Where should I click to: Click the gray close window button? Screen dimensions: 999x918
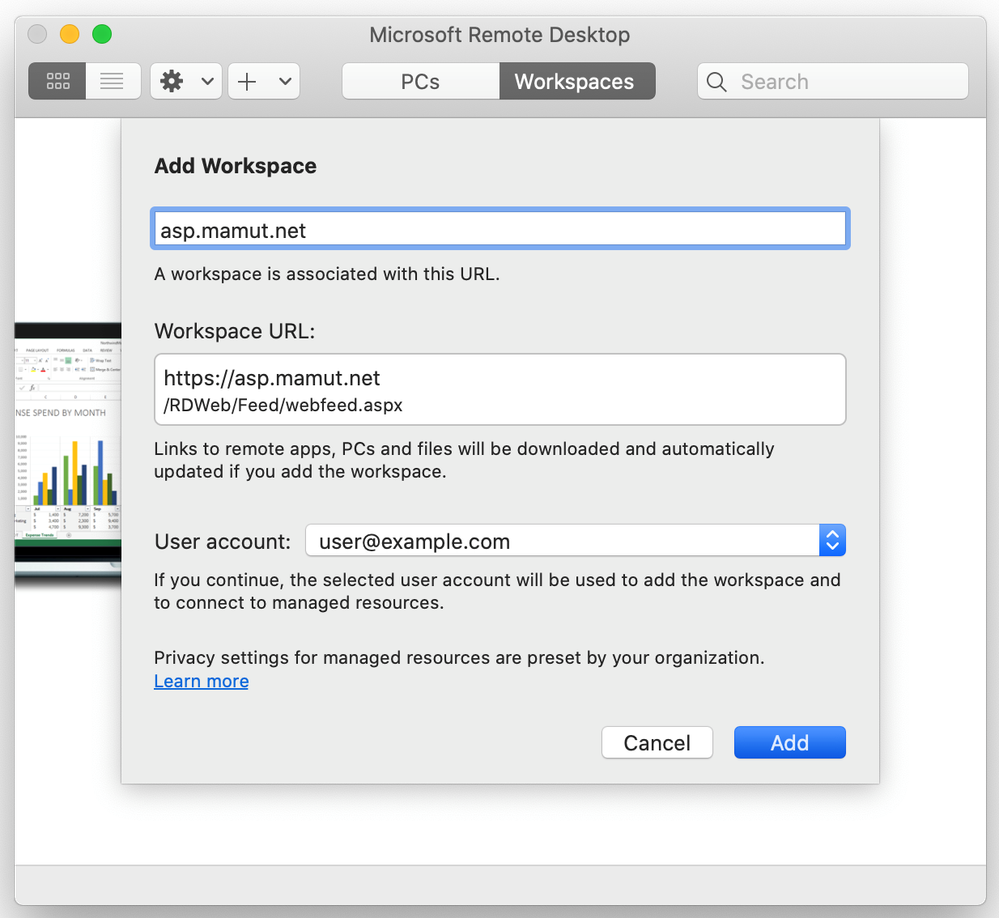38,34
